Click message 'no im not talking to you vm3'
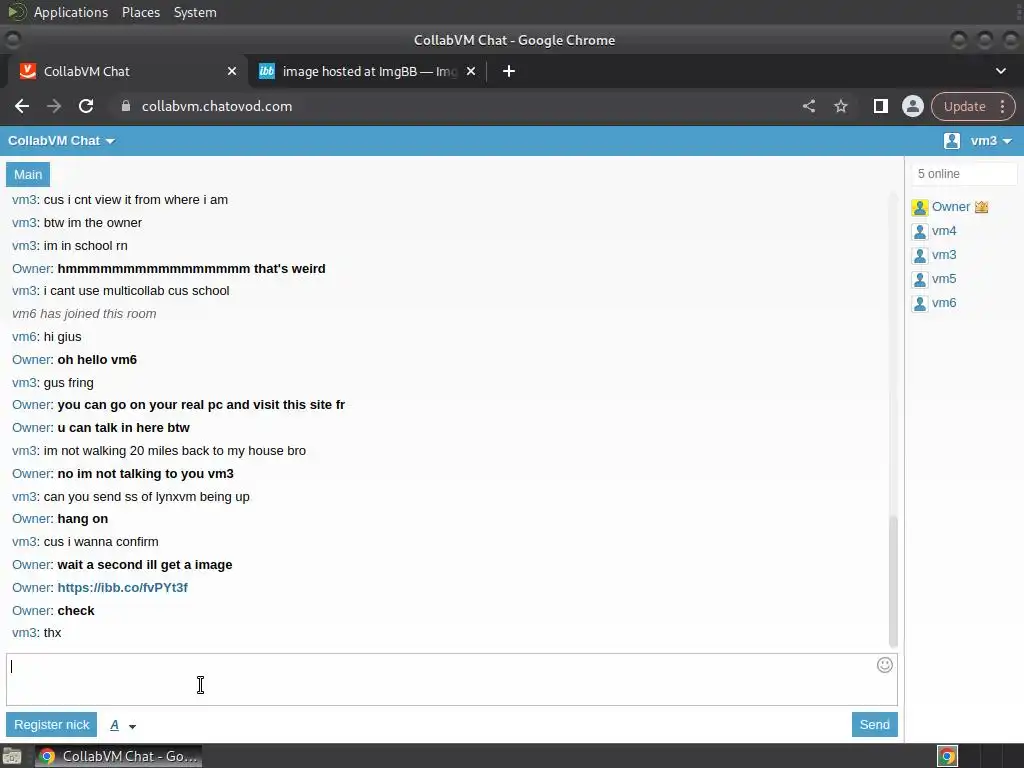The image size is (1024, 768). click(145, 473)
